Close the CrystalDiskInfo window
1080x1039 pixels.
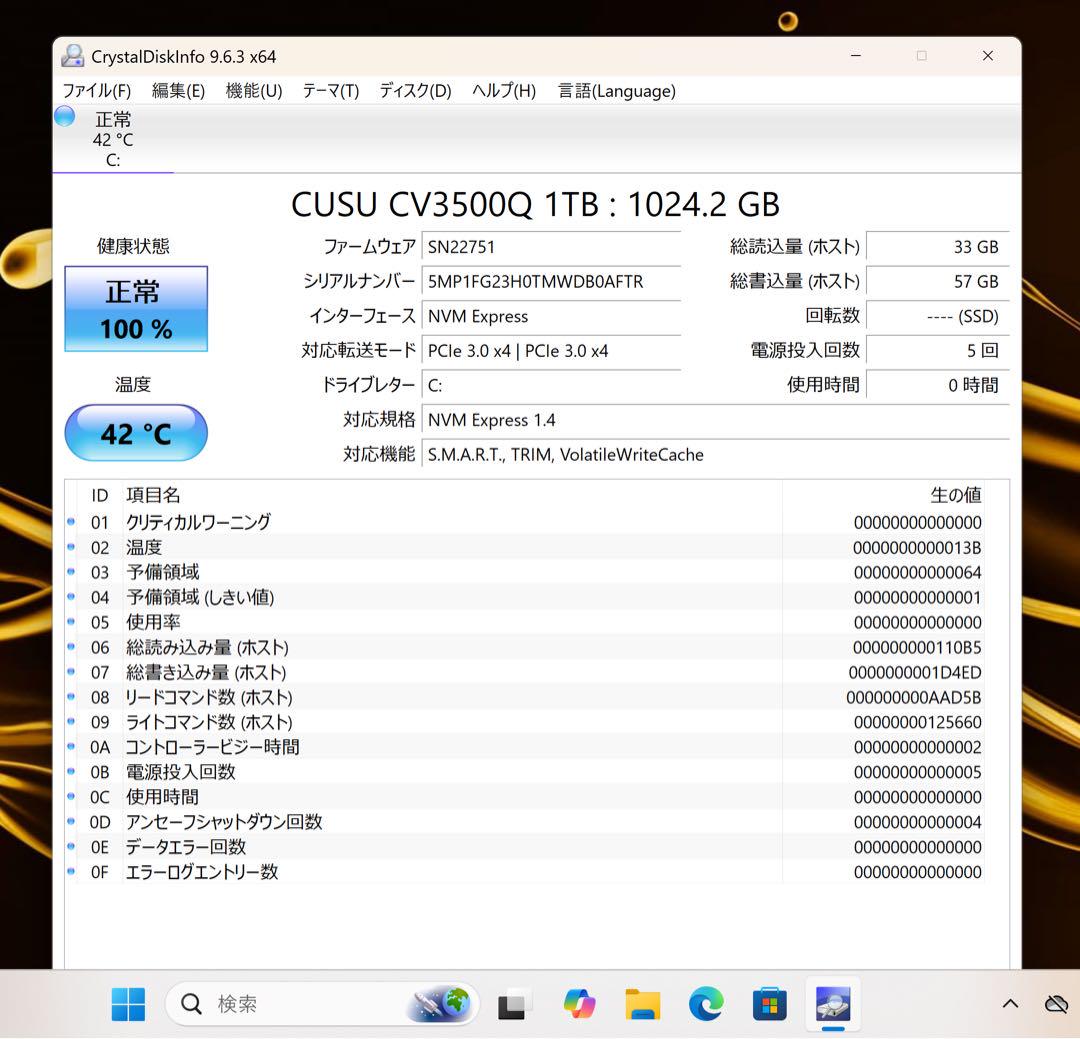(988, 56)
